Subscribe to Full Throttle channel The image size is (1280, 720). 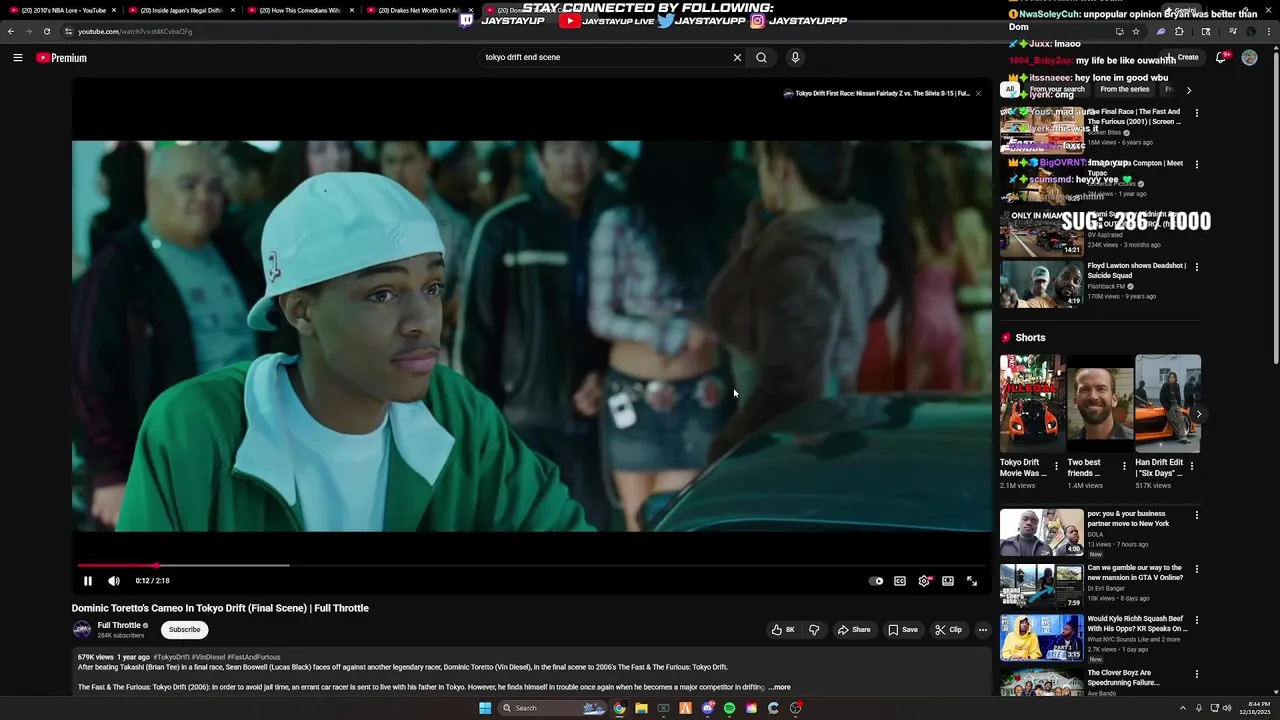tap(184, 630)
